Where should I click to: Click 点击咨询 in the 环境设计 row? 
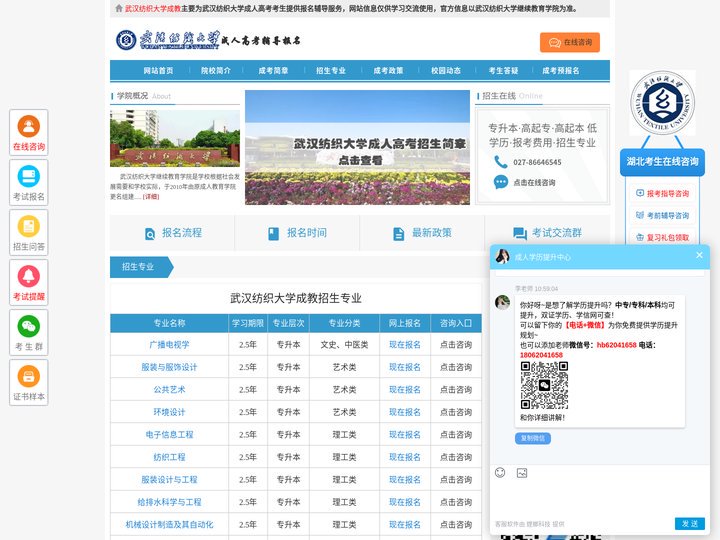tap(456, 412)
